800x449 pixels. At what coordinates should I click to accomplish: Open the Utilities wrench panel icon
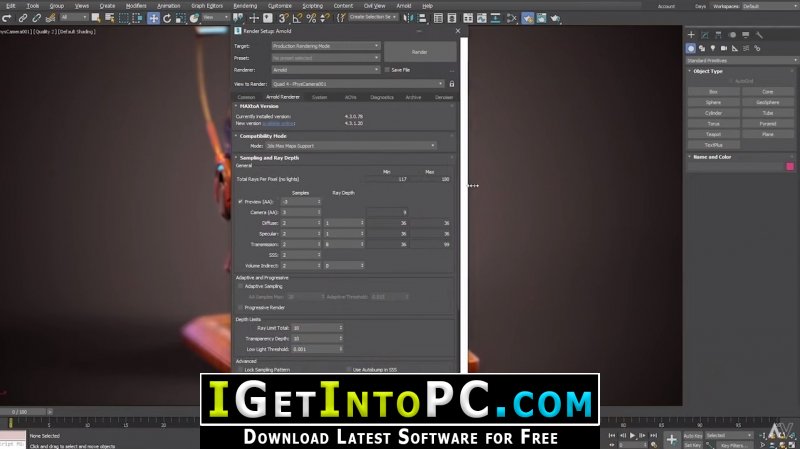pyautogui.click(x=759, y=35)
